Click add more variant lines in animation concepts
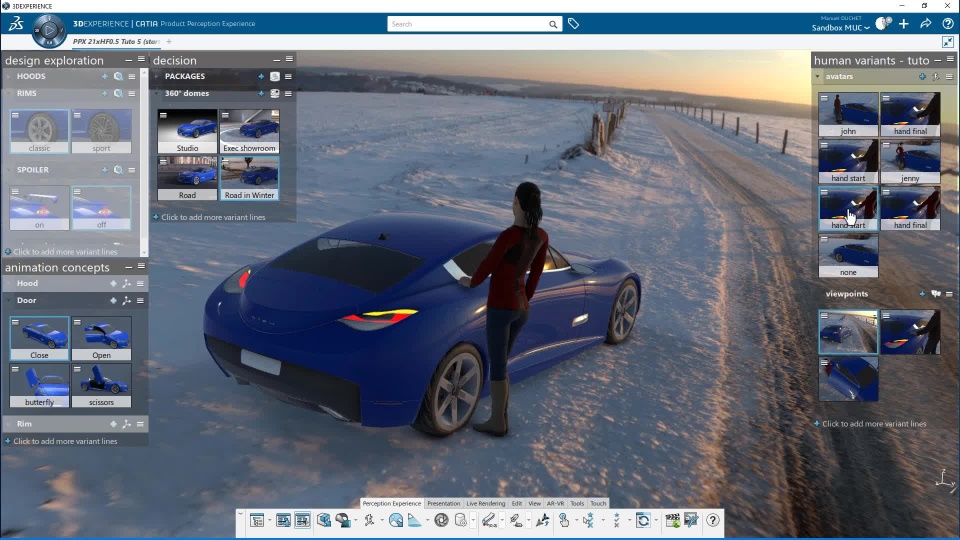 point(61,441)
